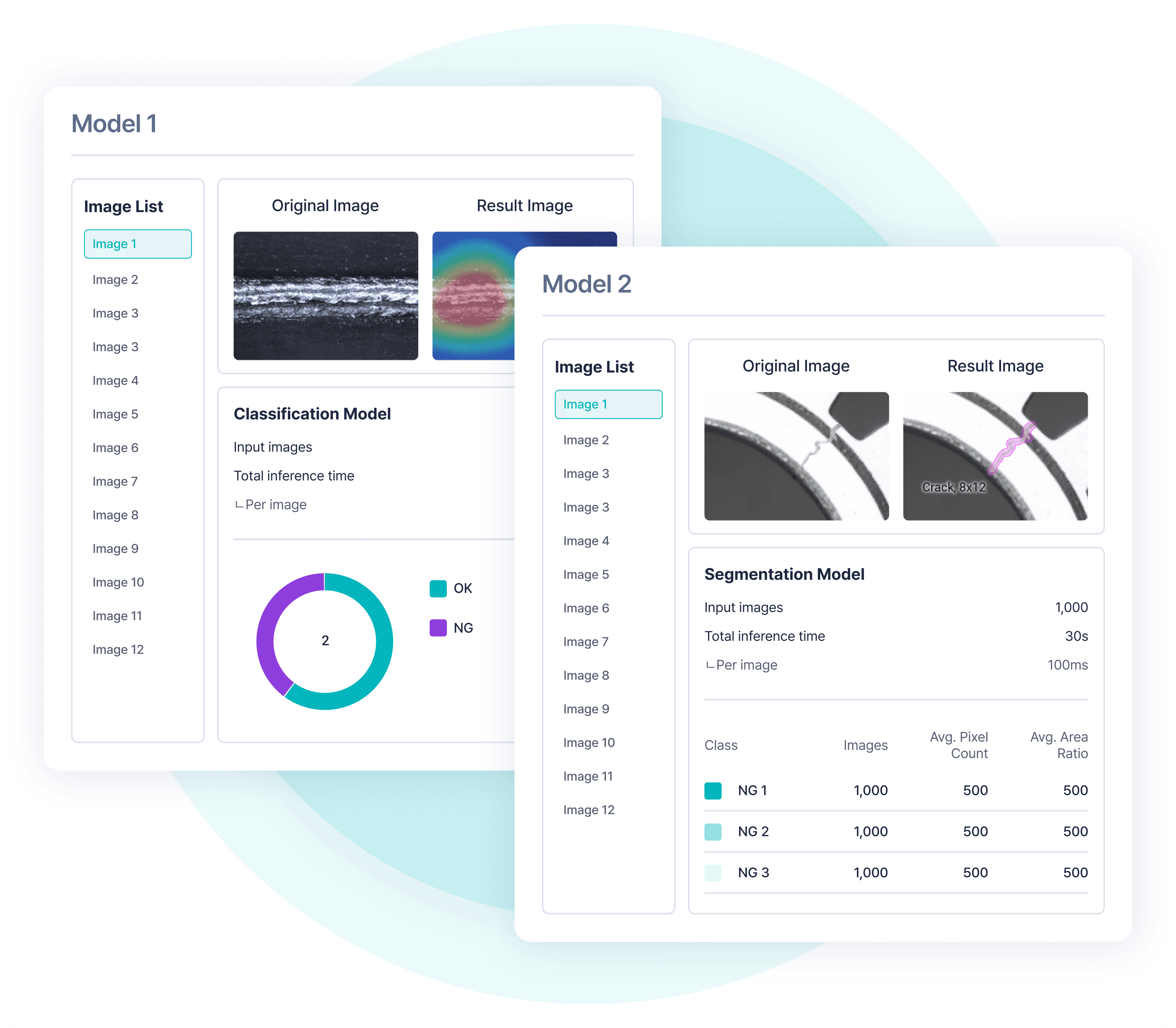The width and height of the screenshot is (1176, 1028).
Task: Click the donut chart center value
Action: coord(325,641)
